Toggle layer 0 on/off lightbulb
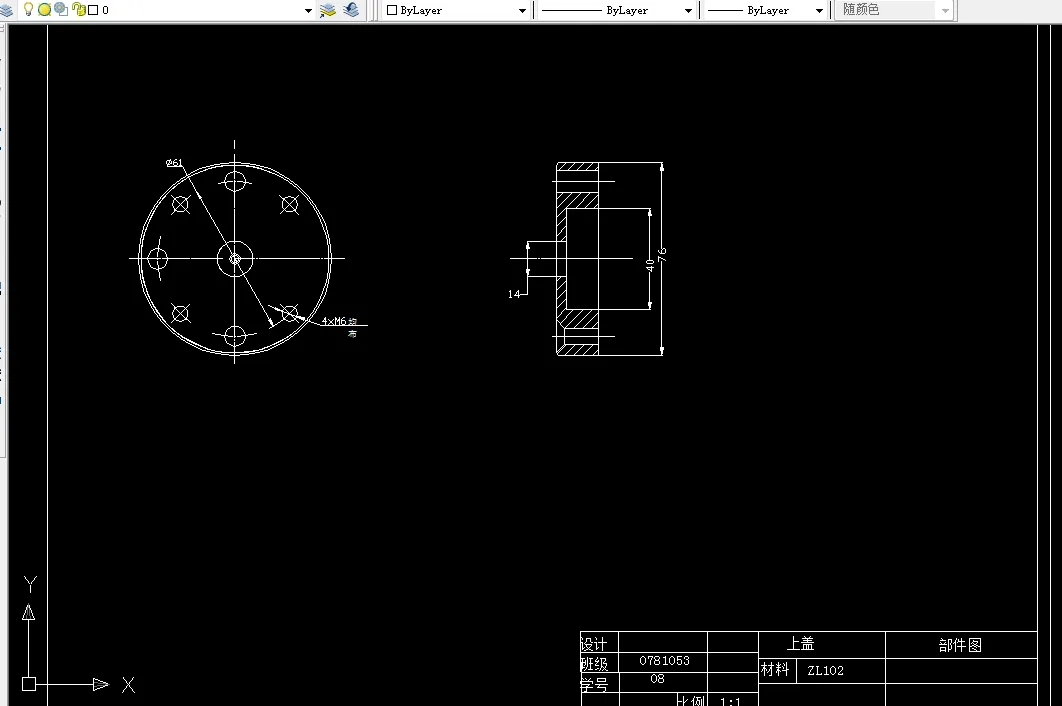 (x=28, y=9)
